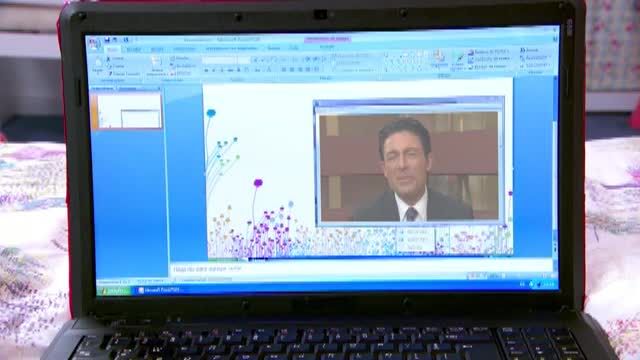The width and height of the screenshot is (640, 360).
Task: Open the Organizar arrange menu
Action: [x=439, y=59]
